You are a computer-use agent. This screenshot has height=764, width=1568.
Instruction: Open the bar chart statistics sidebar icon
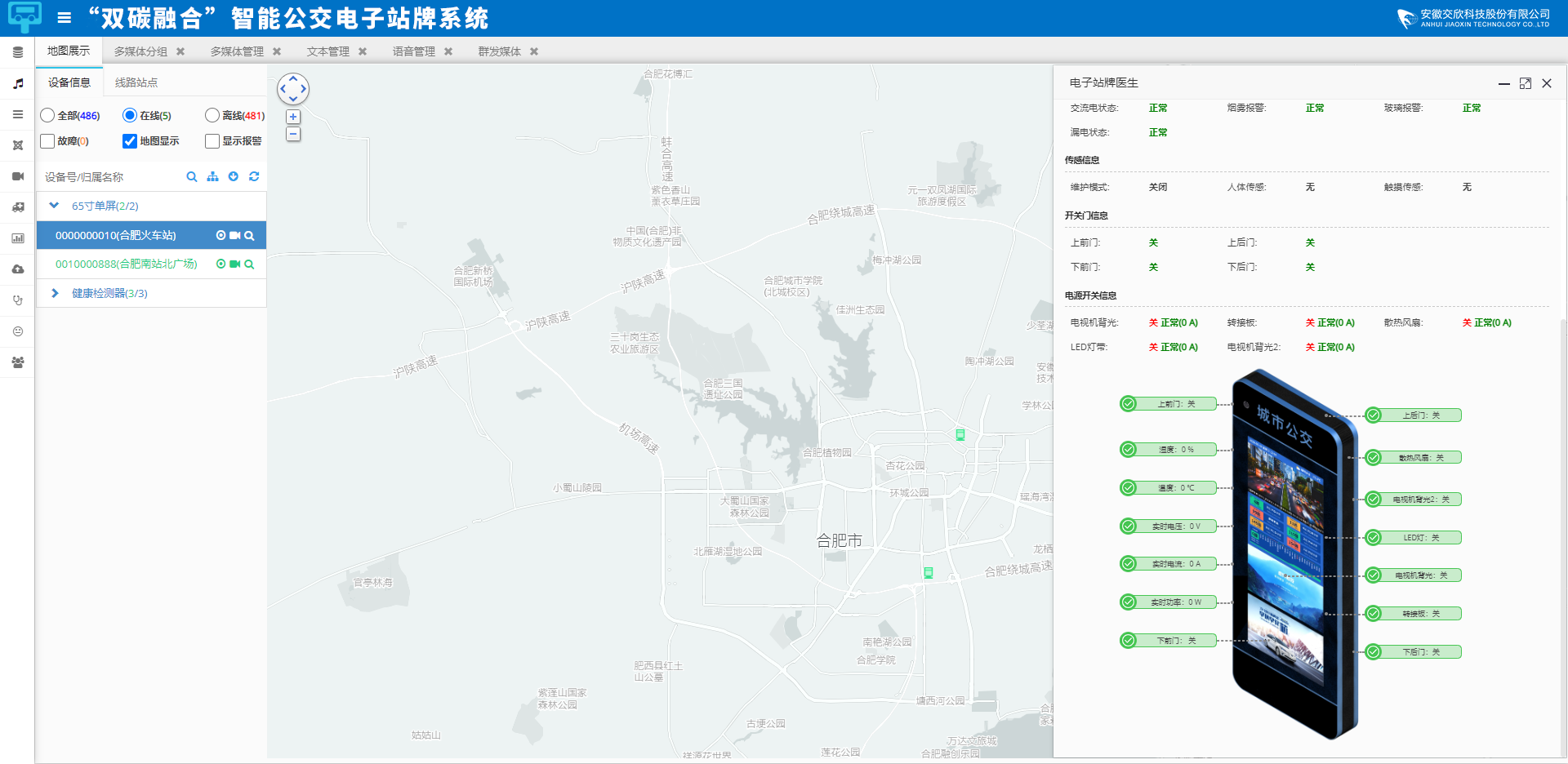pyautogui.click(x=18, y=238)
